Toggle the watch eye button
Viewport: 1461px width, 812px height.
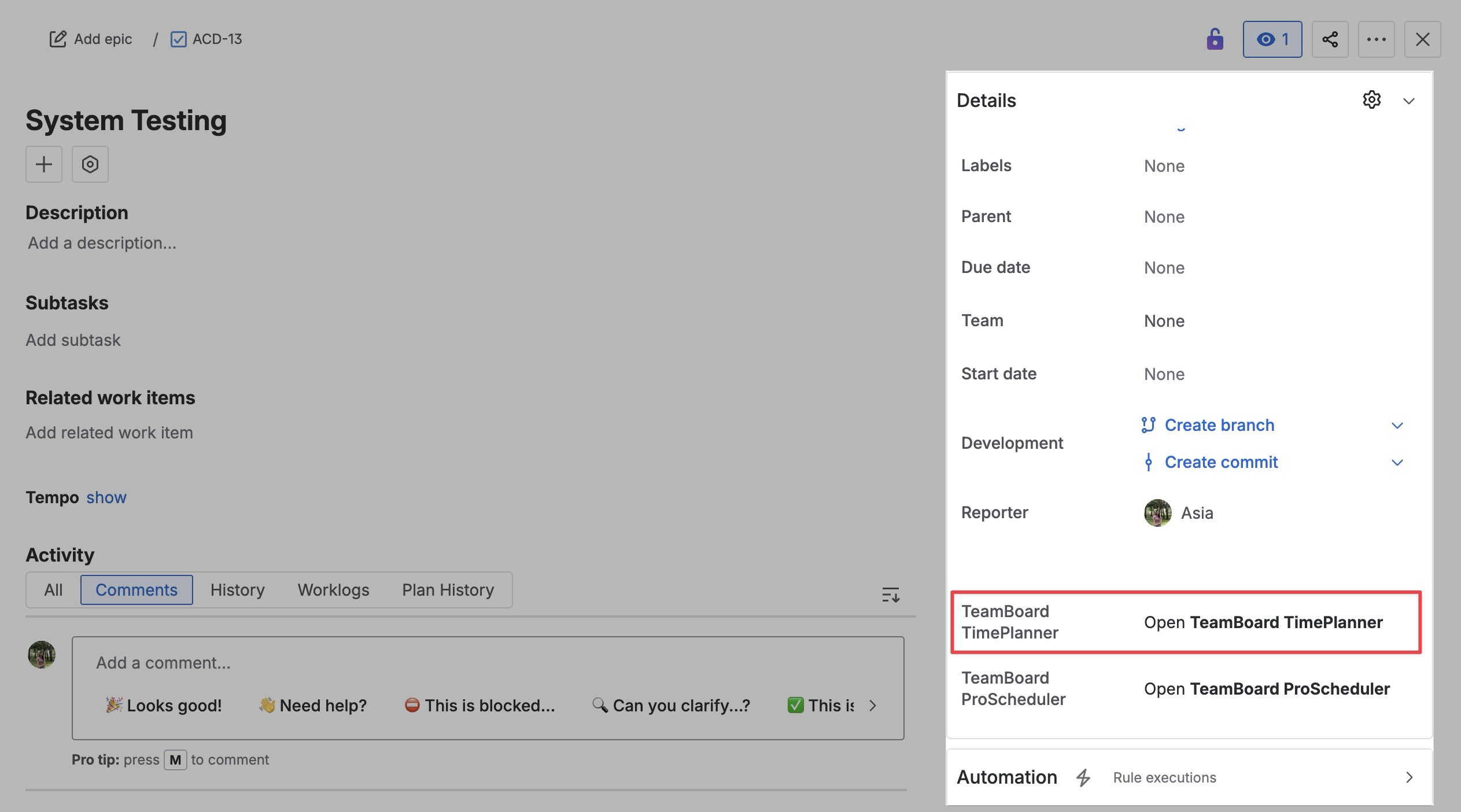pos(1272,39)
